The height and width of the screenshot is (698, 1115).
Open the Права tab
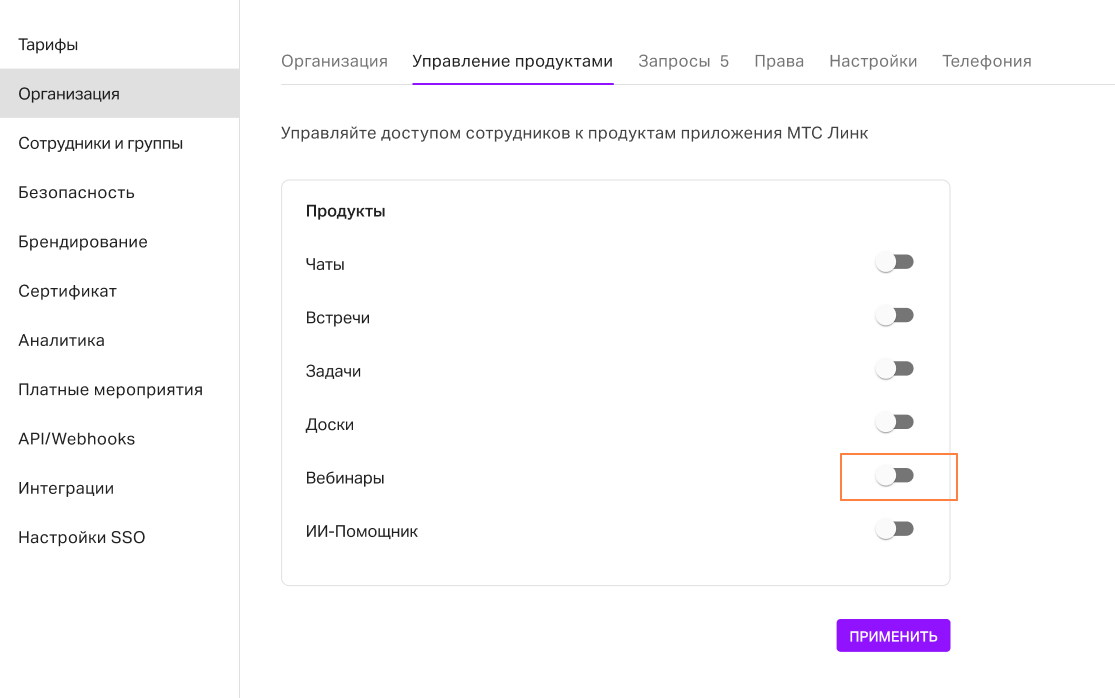coord(779,61)
